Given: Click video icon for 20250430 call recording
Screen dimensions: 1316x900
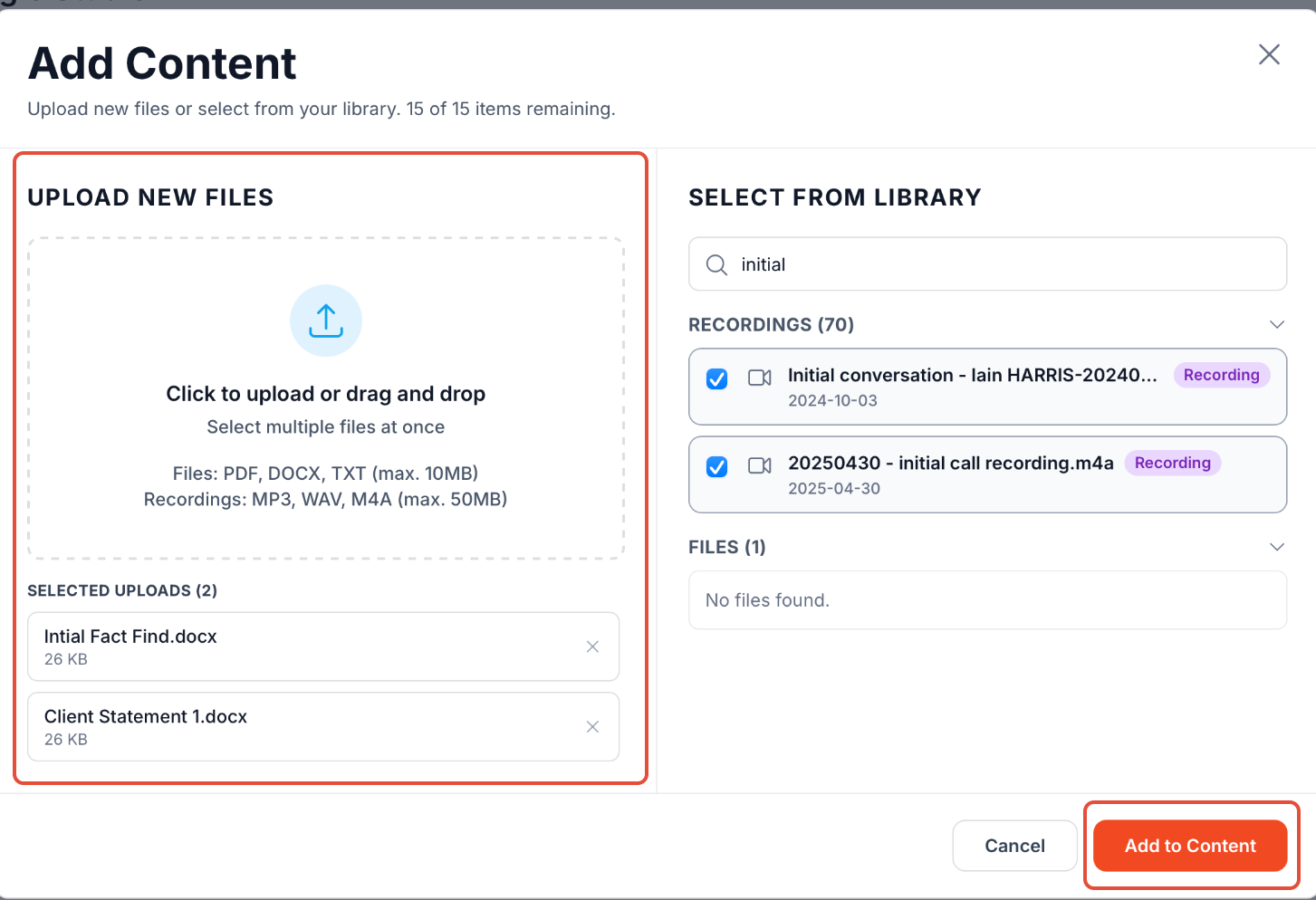Looking at the screenshot, I should pyautogui.click(x=759, y=465).
